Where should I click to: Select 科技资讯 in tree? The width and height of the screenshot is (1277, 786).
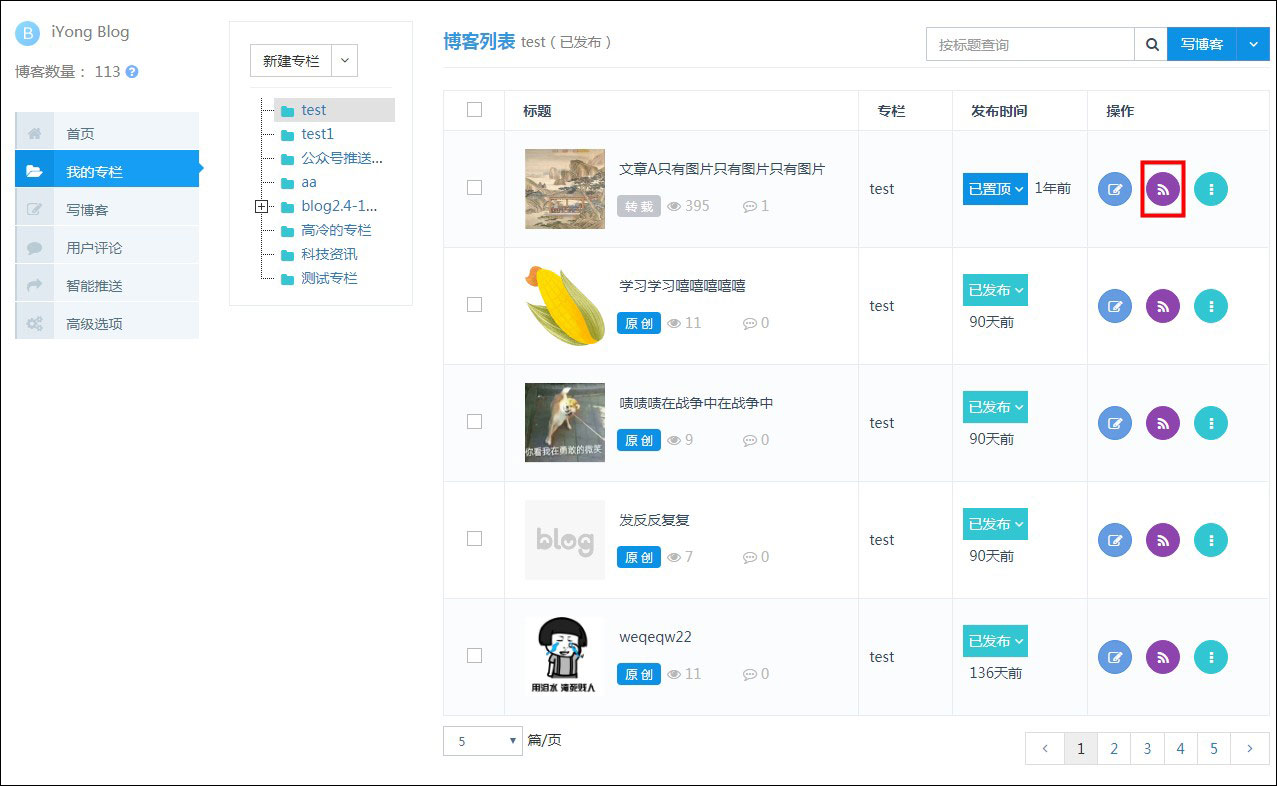329,254
